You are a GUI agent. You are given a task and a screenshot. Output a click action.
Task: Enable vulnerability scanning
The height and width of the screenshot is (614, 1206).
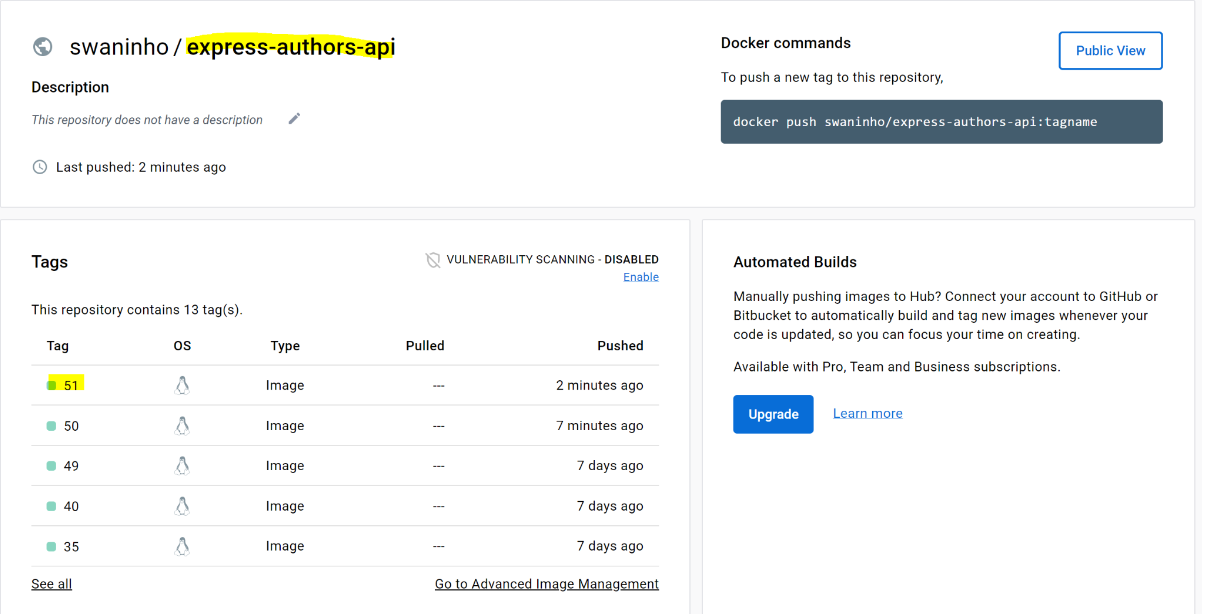[x=640, y=276]
